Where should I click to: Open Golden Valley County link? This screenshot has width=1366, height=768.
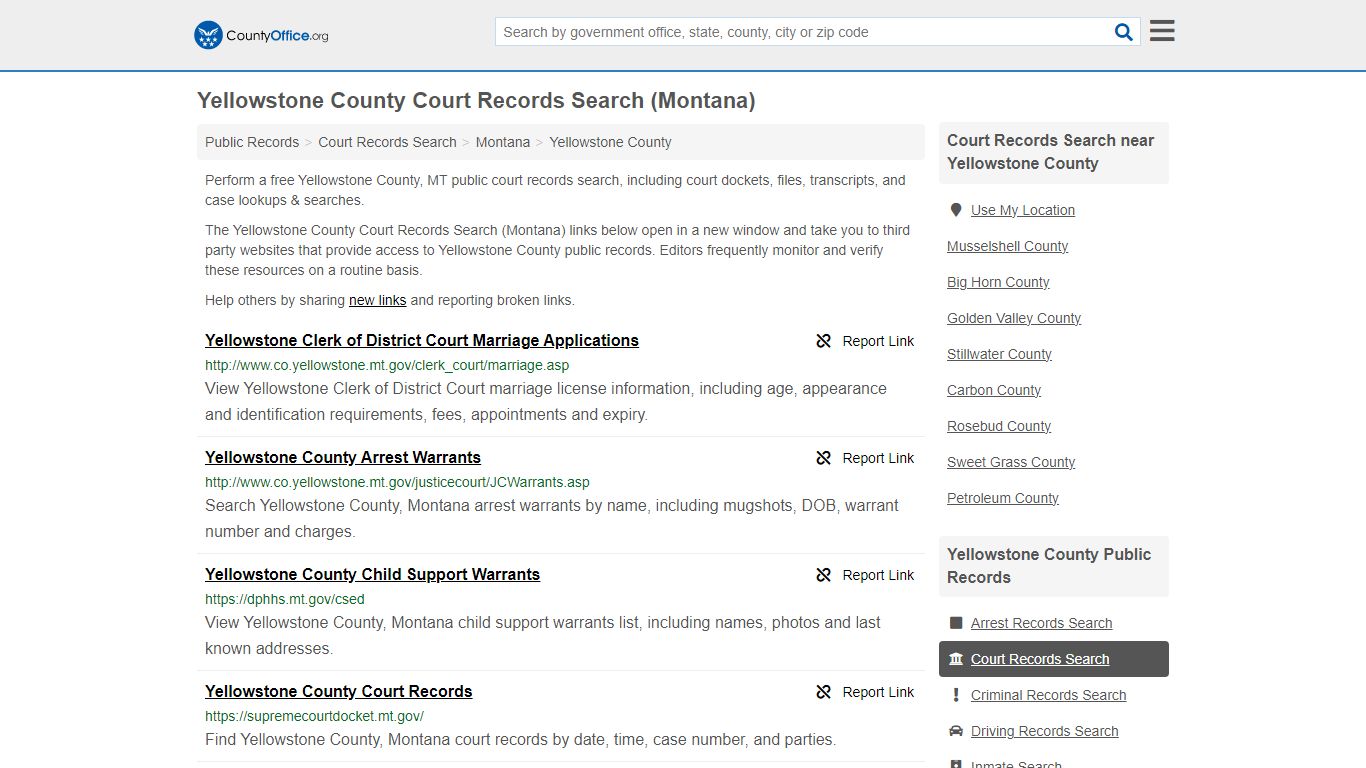(x=1014, y=318)
